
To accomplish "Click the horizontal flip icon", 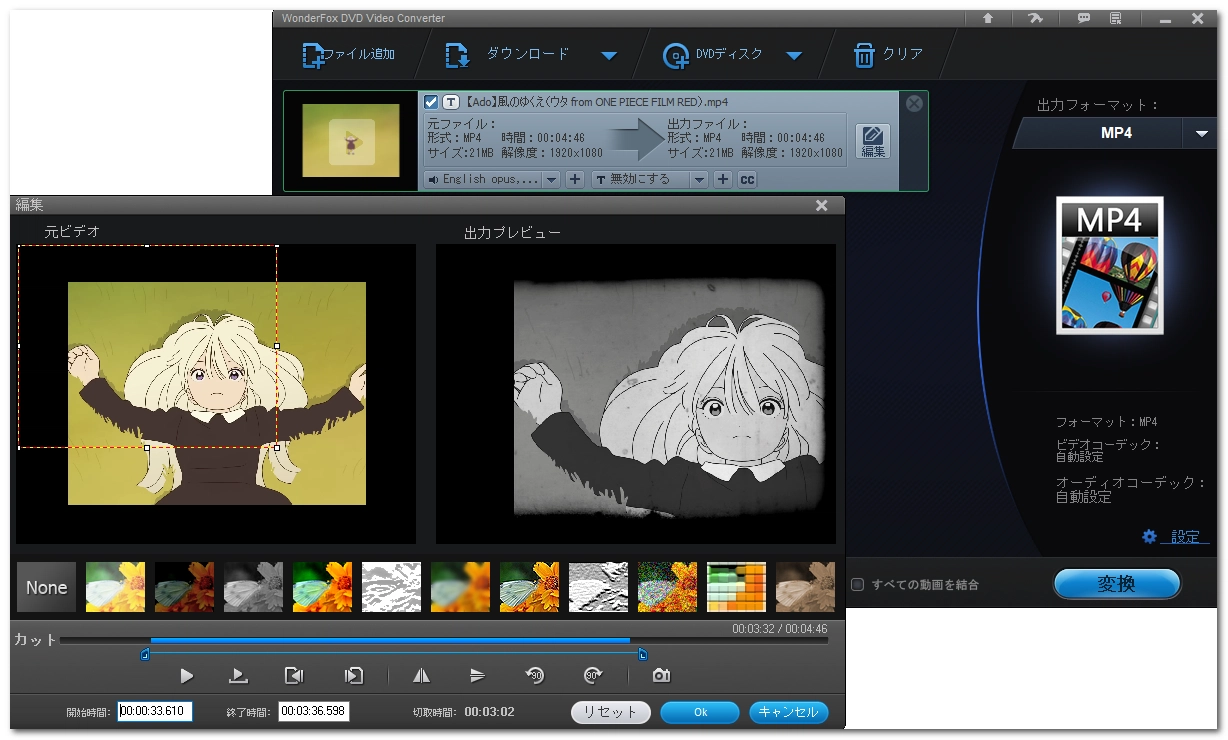I will tap(422, 676).
